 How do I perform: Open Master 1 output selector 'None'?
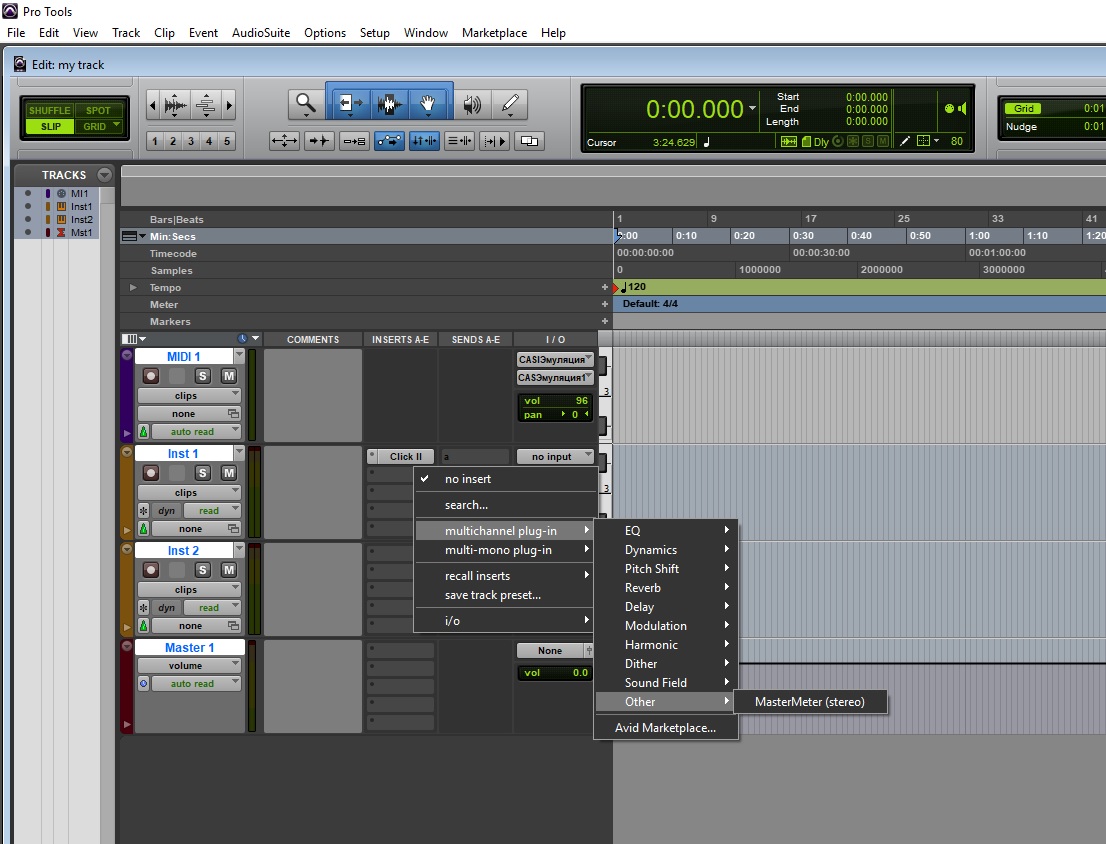pos(551,650)
